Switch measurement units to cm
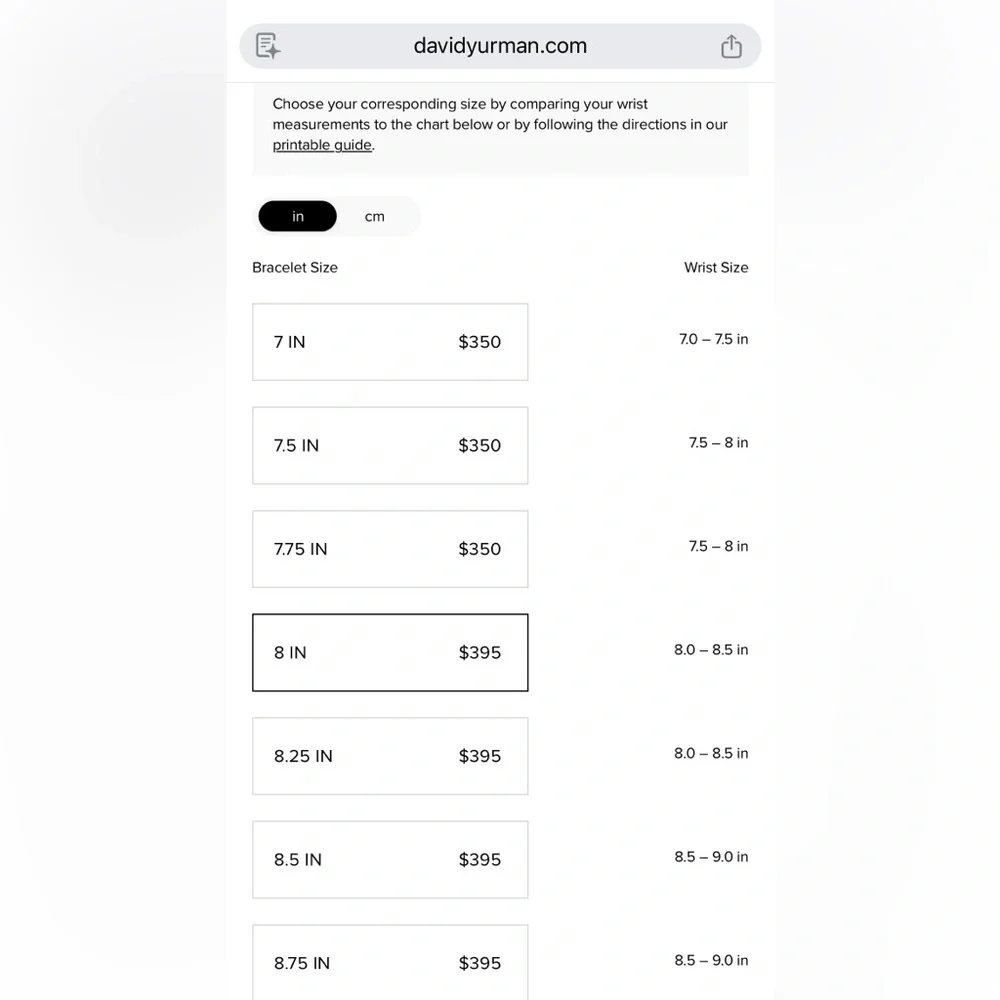 click(375, 216)
